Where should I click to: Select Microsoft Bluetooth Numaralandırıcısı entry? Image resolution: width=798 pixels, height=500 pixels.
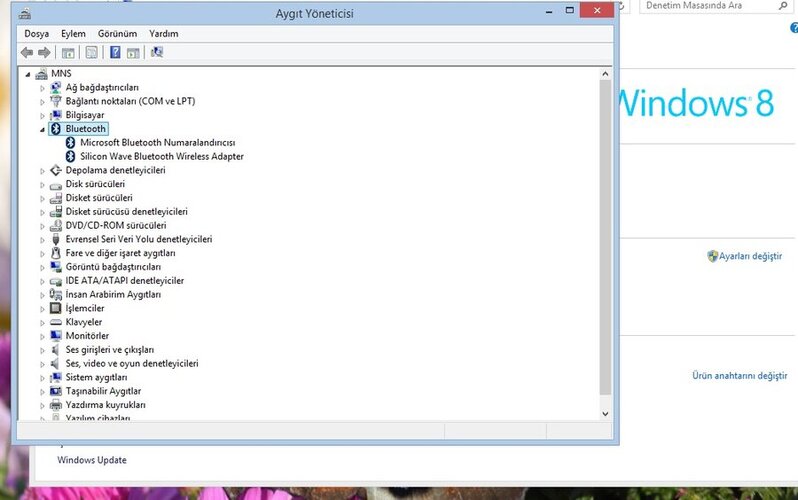[158, 143]
